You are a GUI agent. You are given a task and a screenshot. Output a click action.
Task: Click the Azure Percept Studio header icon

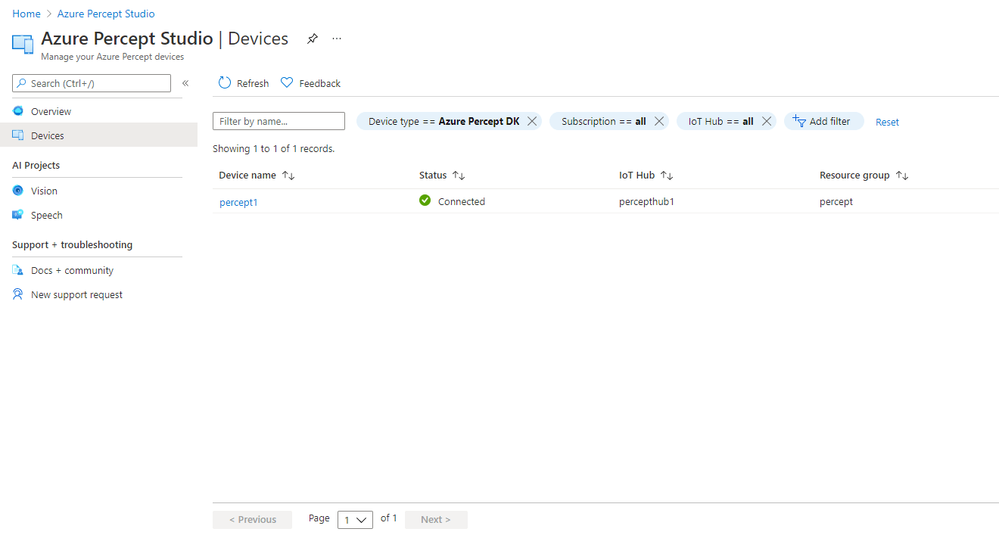pos(23,44)
